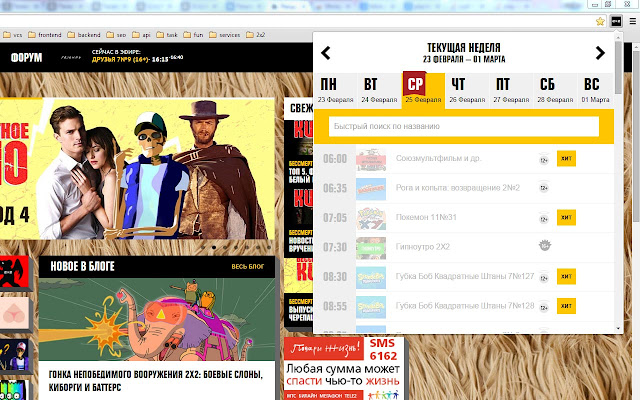This screenshot has height=400, width=640.
Task: Click ХИТ badge on the 08:55 row
Action: 566,306
